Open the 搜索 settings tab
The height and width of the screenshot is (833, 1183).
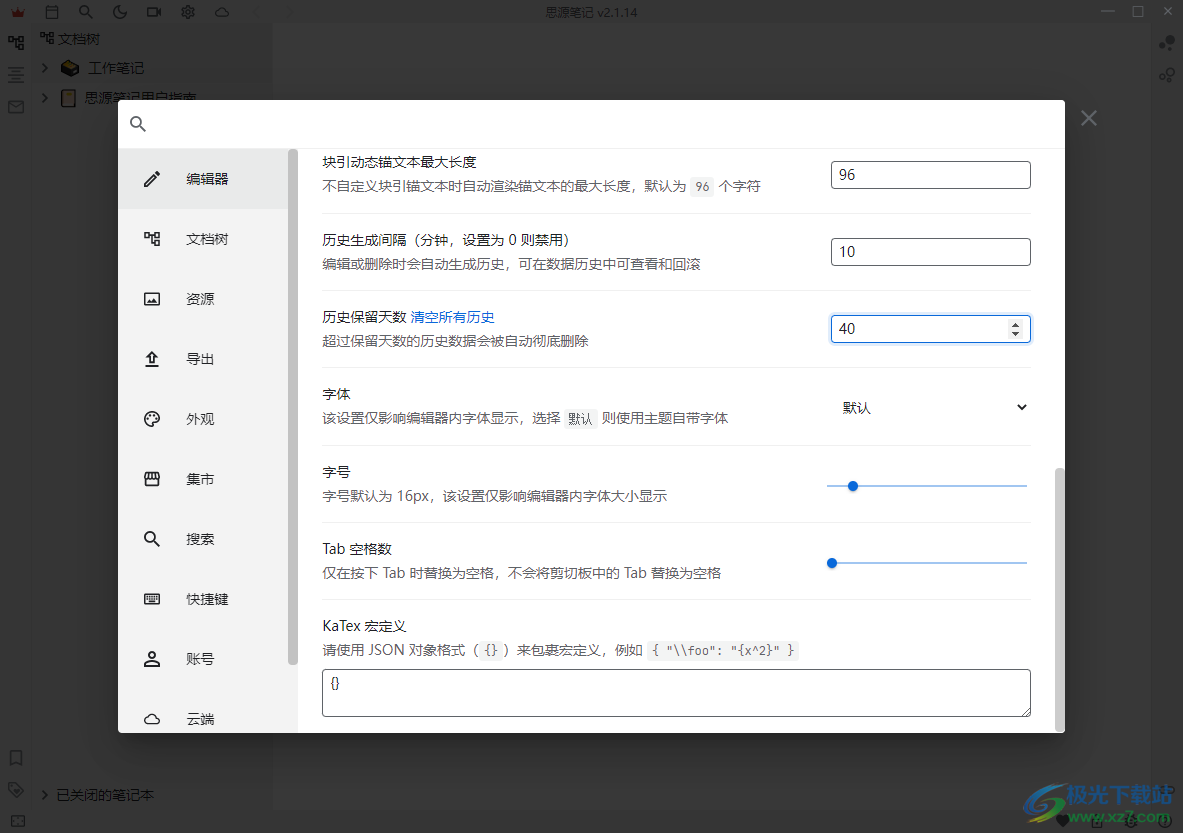[x=204, y=539]
